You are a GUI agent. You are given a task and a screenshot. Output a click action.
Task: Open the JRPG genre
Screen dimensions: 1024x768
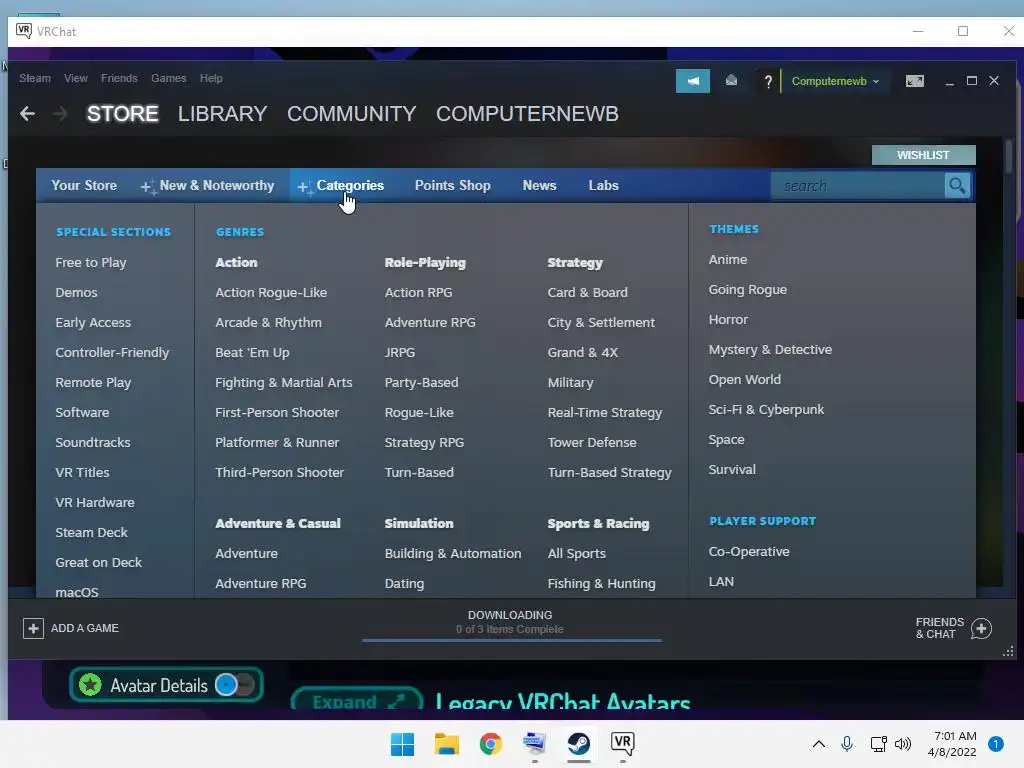pyautogui.click(x=400, y=353)
